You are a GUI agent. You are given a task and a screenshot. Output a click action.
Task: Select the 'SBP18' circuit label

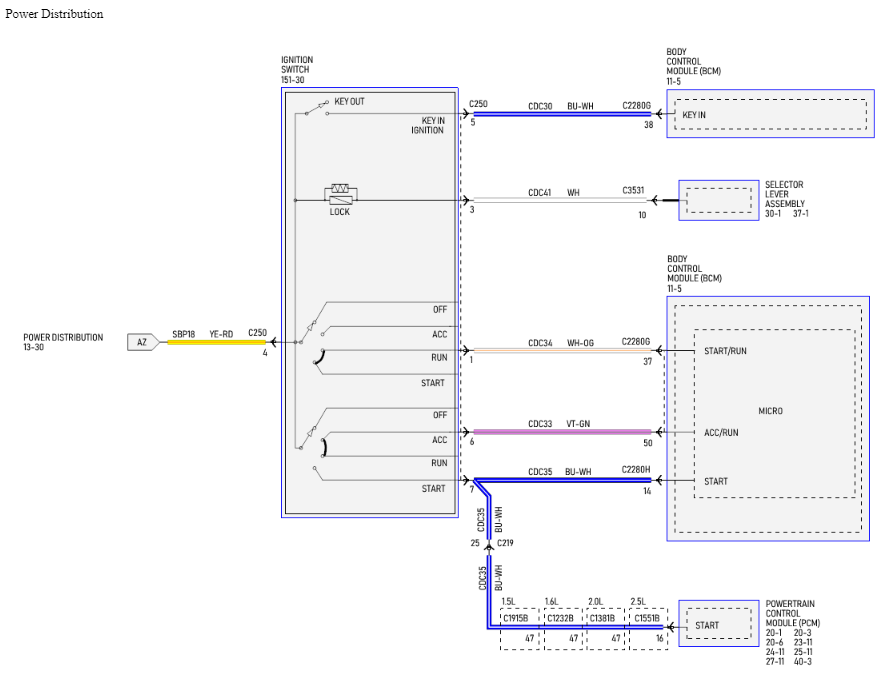[x=184, y=334]
